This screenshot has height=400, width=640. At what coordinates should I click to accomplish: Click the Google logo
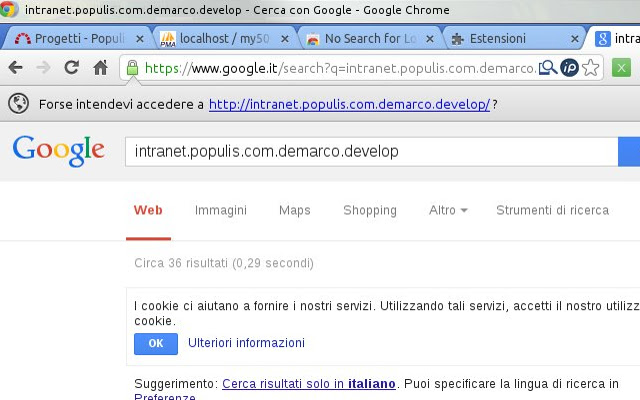[x=59, y=151]
